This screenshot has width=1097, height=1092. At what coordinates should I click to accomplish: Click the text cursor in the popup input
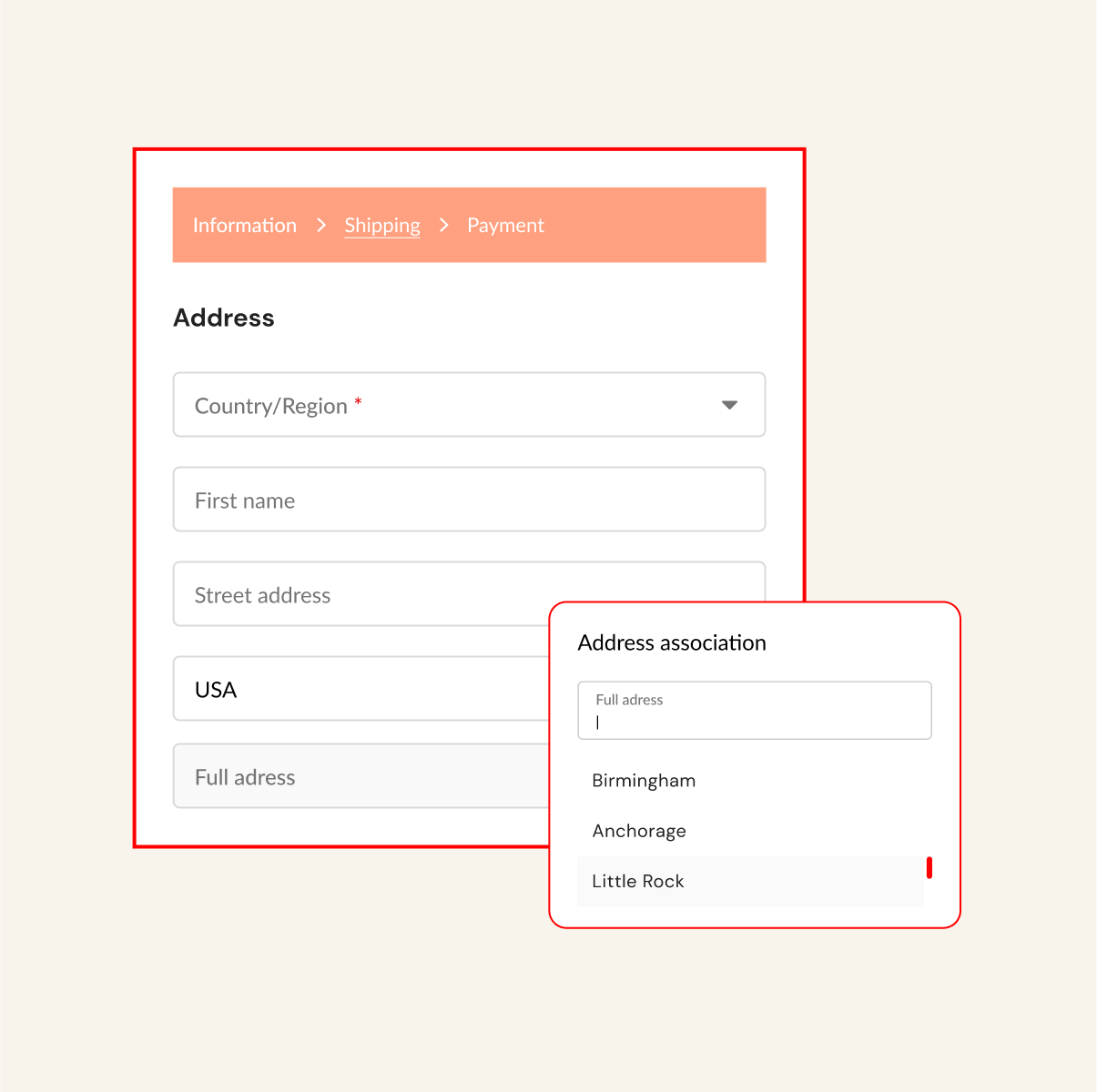[x=598, y=723]
